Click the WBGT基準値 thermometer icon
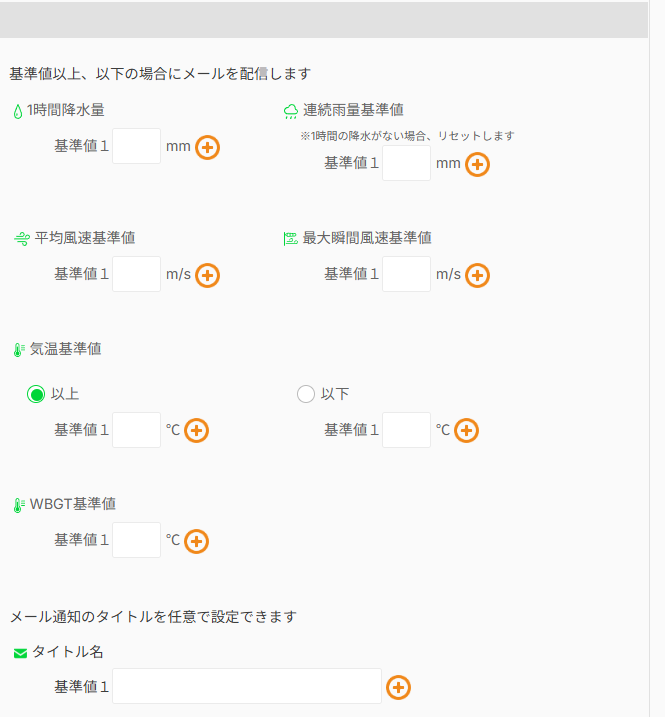665x717 pixels. (x=18, y=505)
